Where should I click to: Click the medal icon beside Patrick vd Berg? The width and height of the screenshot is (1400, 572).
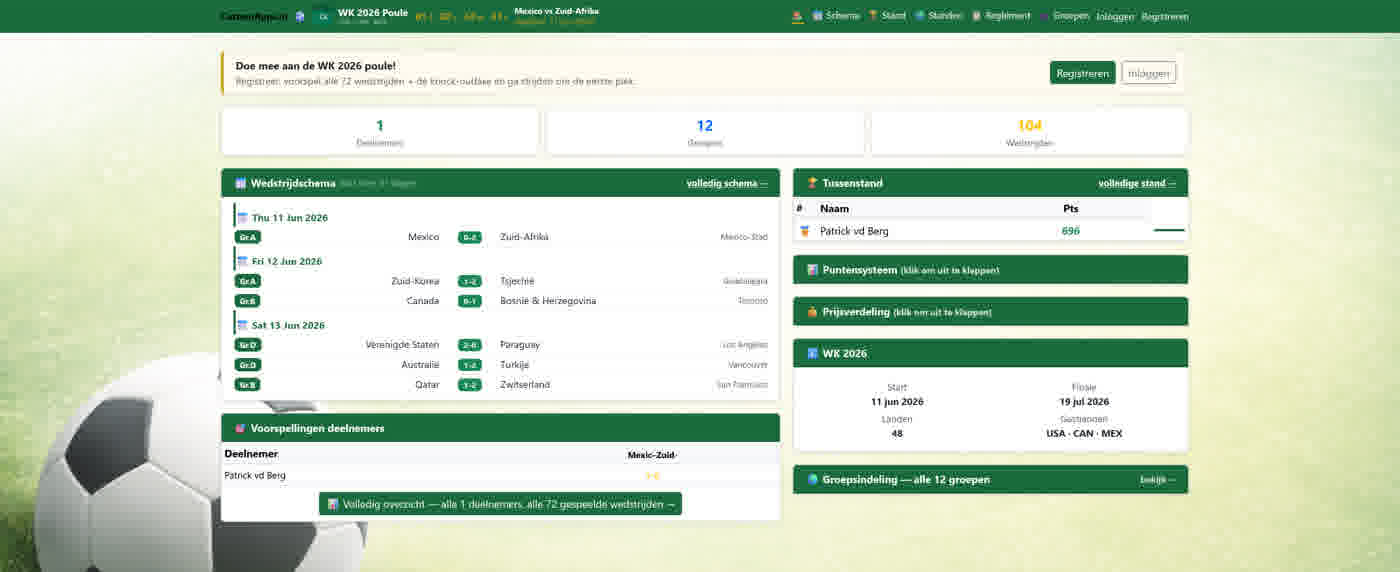coord(804,231)
